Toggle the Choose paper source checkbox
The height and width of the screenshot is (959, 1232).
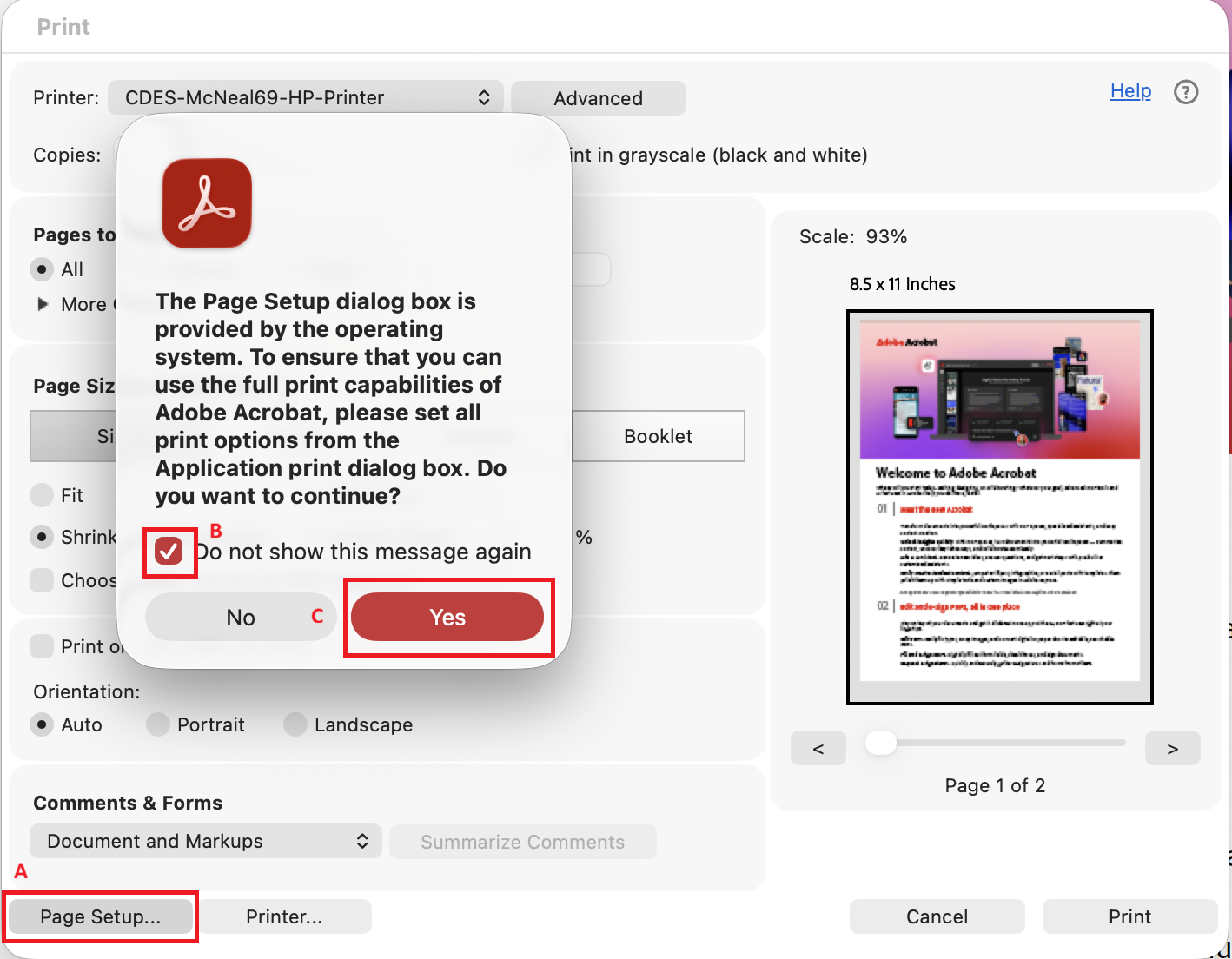[42, 580]
